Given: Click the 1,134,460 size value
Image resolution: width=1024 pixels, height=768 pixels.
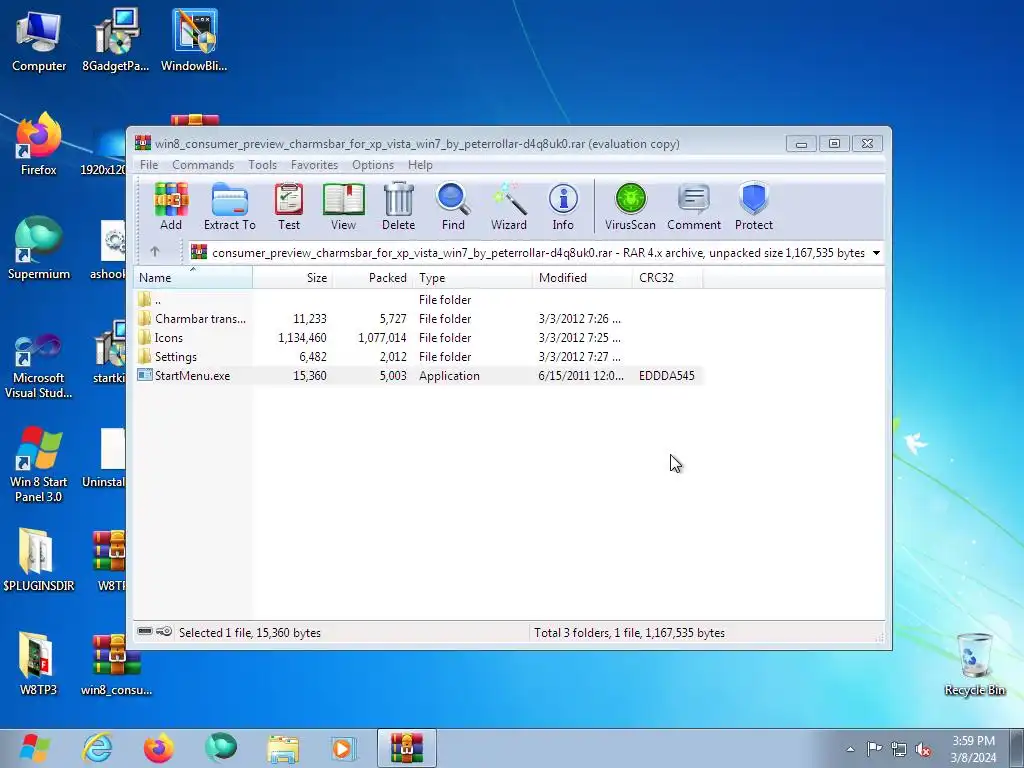Looking at the screenshot, I should point(302,338).
